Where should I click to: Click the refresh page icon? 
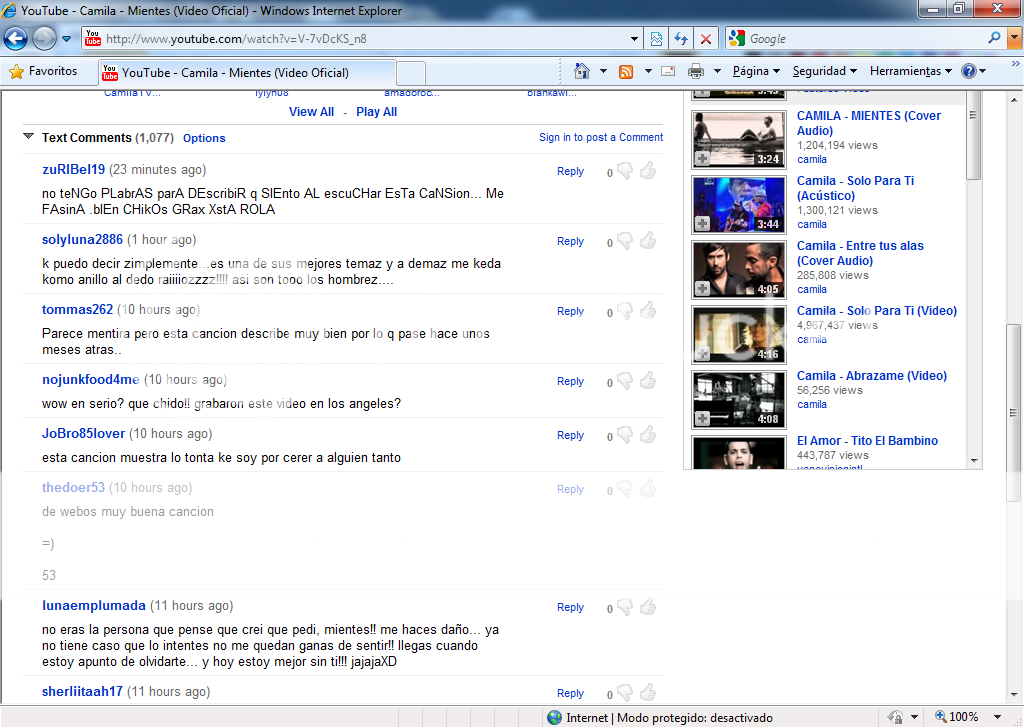click(x=681, y=39)
